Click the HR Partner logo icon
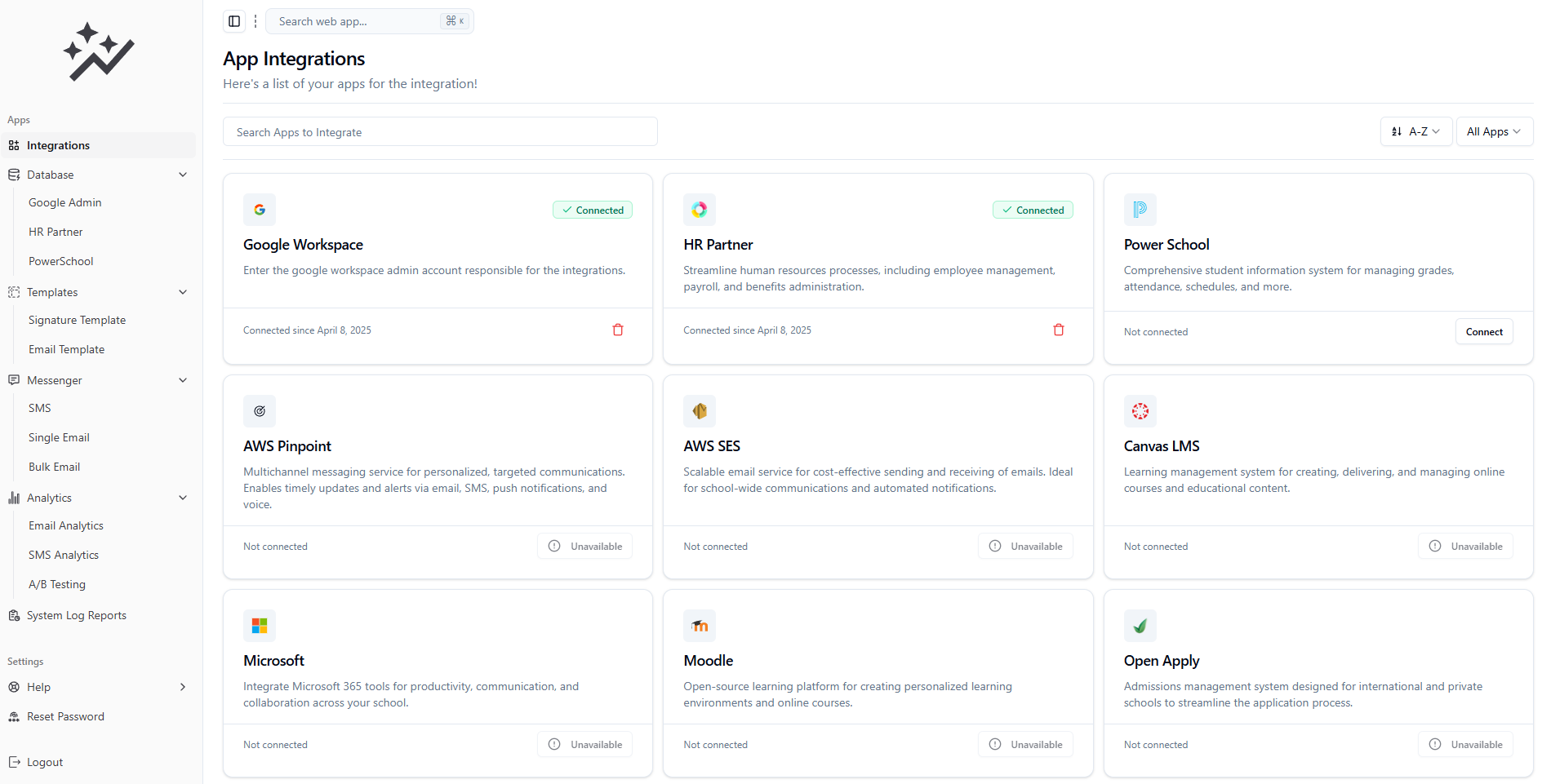Screen dimensions: 1542x784 (700, 210)
